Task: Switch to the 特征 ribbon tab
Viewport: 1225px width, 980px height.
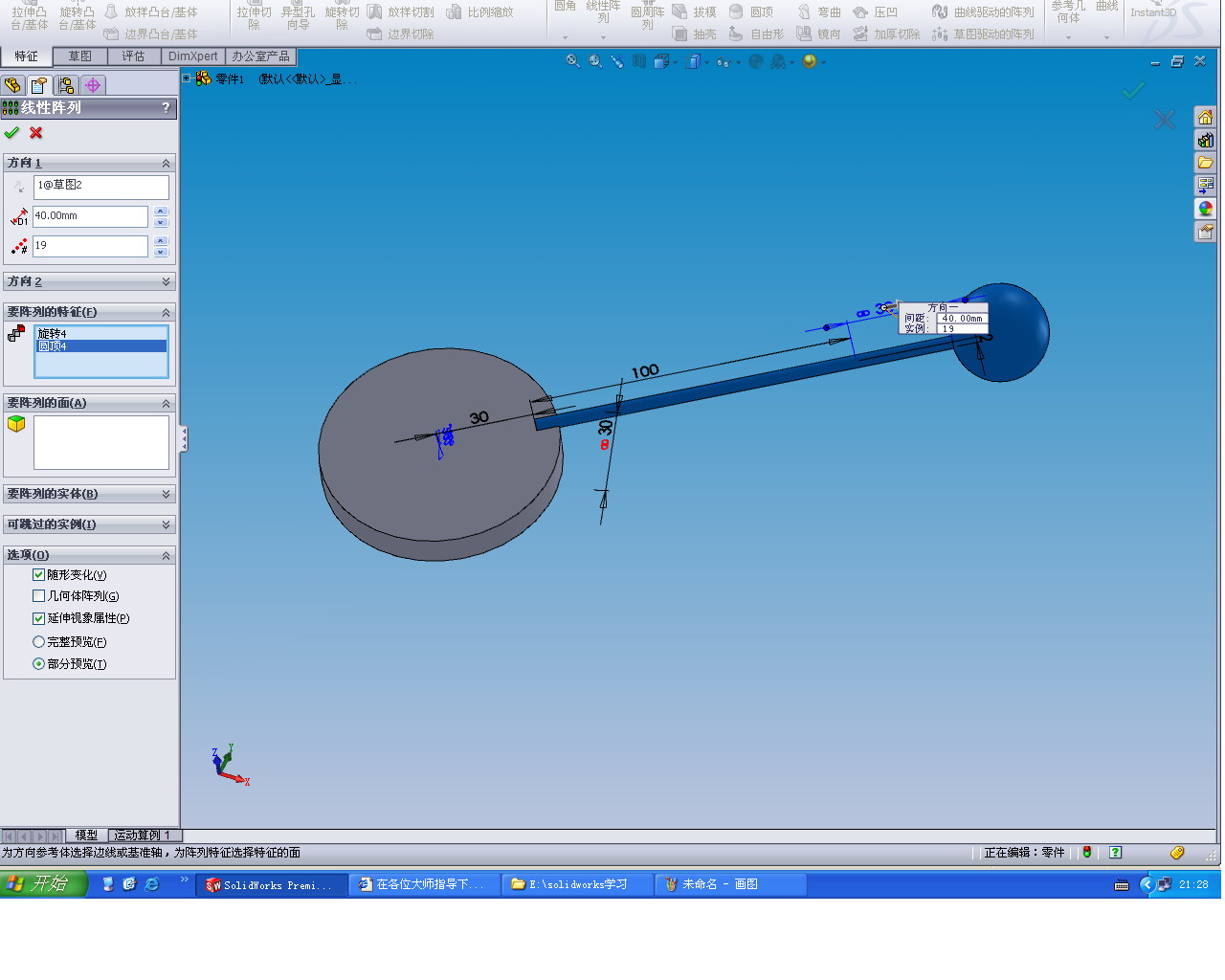Action: tap(26, 56)
